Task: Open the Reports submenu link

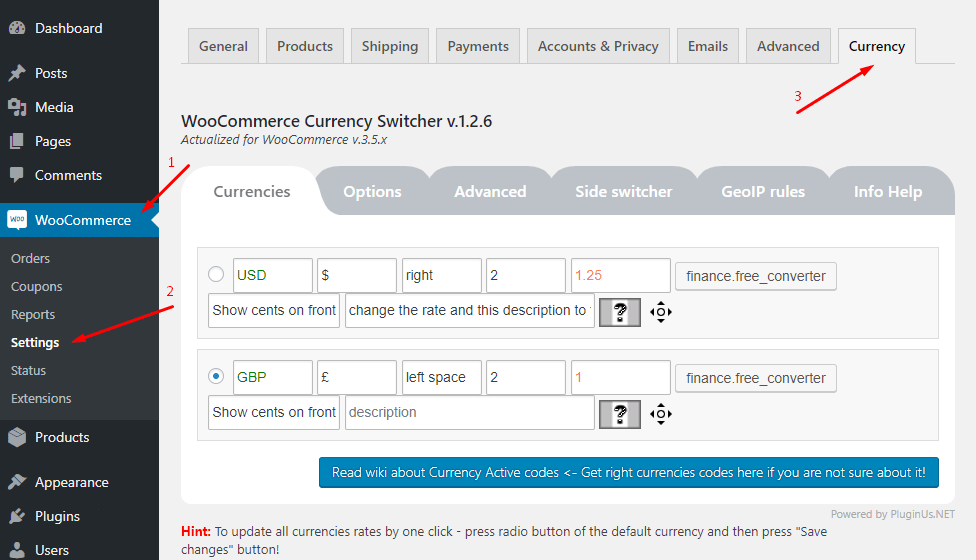Action: [x=33, y=314]
